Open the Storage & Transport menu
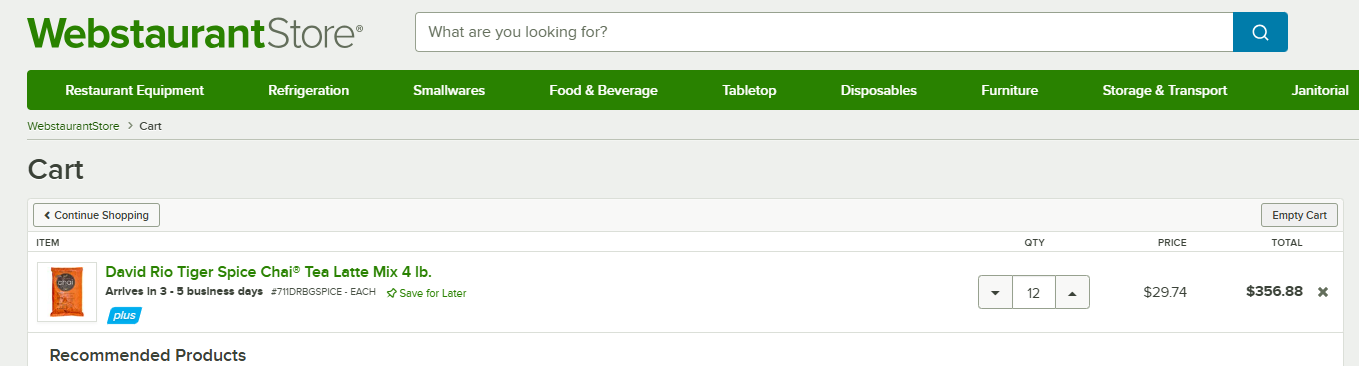The width and height of the screenshot is (1359, 366). point(1164,90)
